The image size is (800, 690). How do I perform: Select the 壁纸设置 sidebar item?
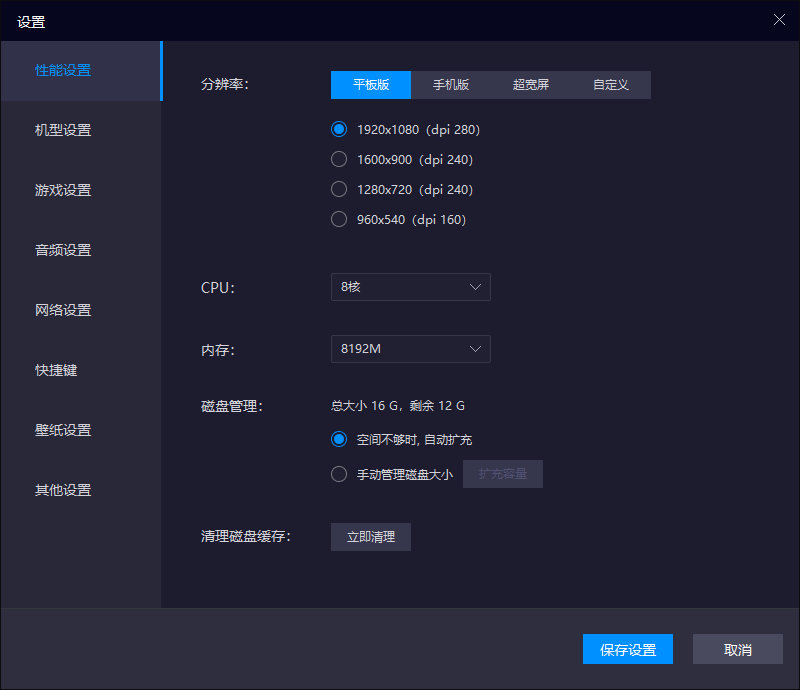pos(63,430)
